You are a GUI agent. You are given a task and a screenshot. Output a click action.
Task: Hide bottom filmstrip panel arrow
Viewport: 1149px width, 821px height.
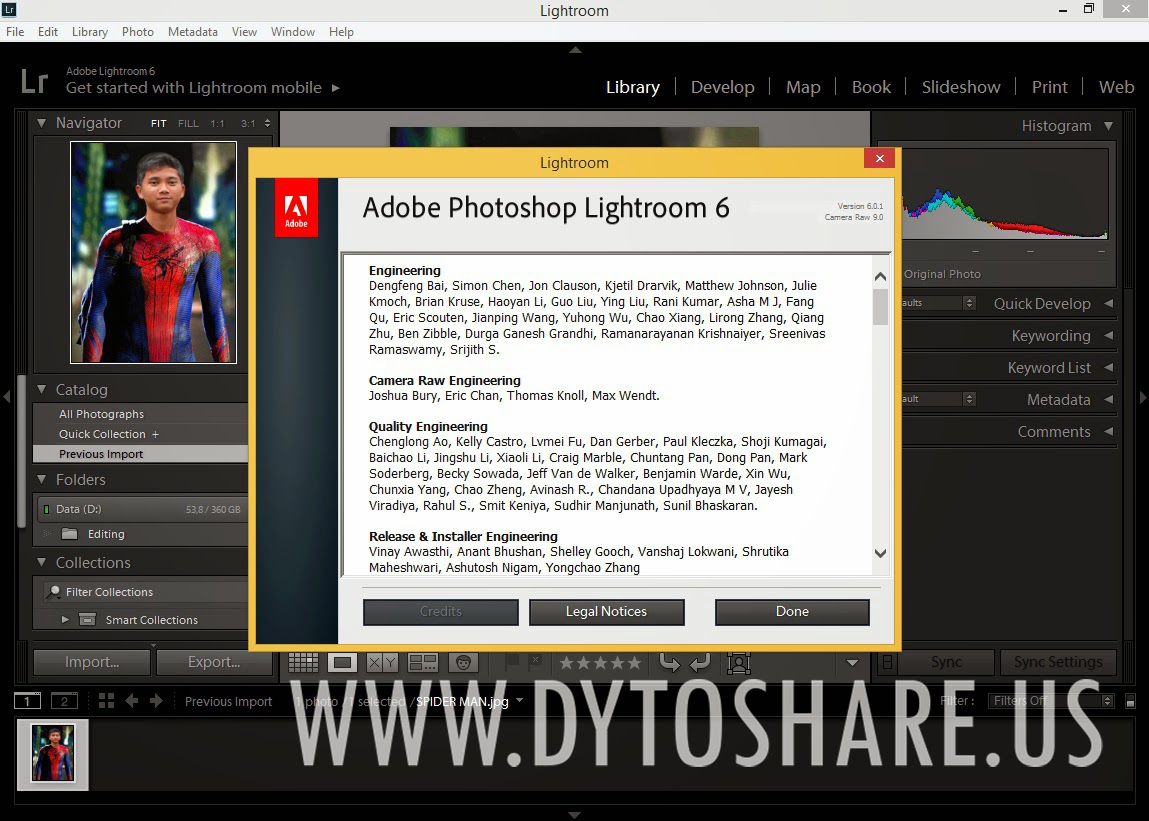click(x=575, y=814)
